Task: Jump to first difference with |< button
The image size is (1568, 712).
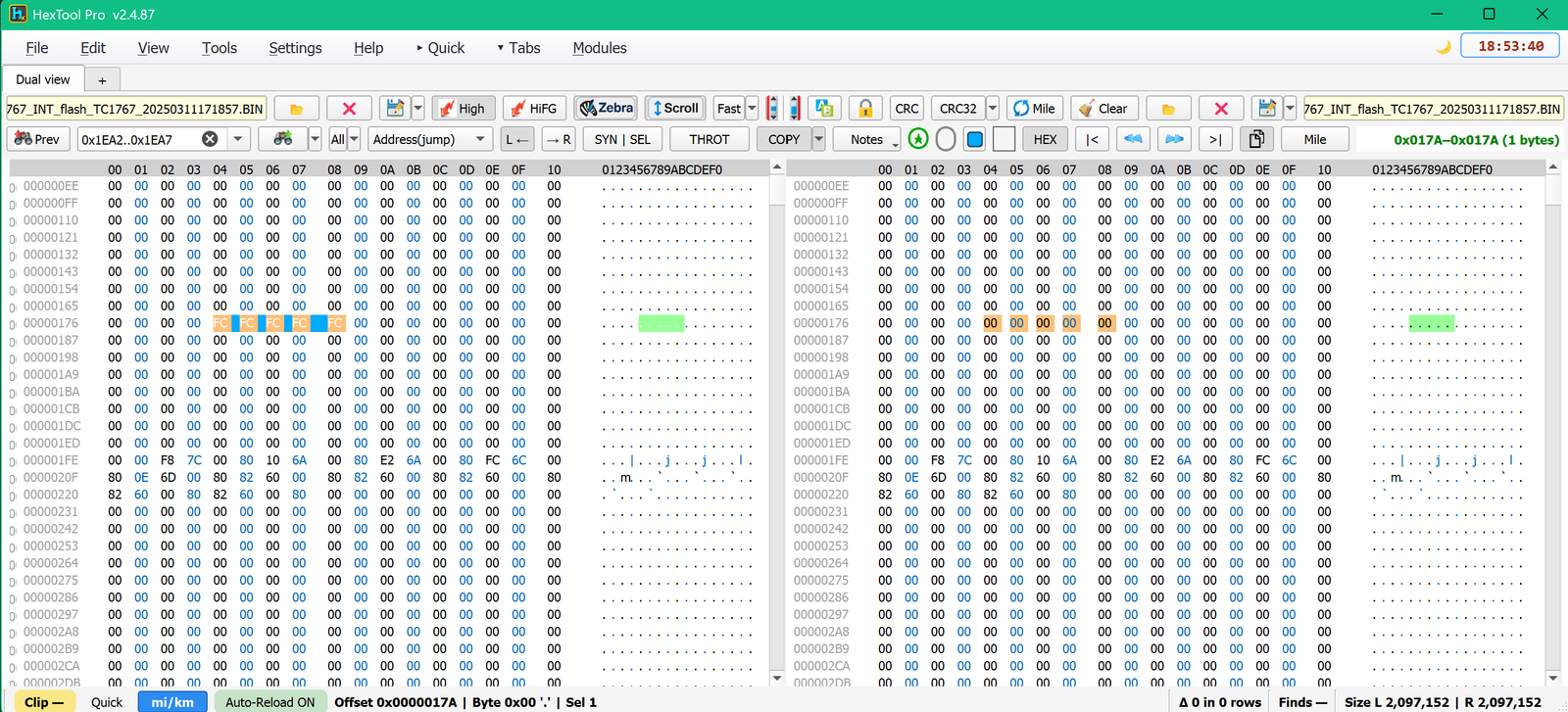Action: click(x=1092, y=139)
